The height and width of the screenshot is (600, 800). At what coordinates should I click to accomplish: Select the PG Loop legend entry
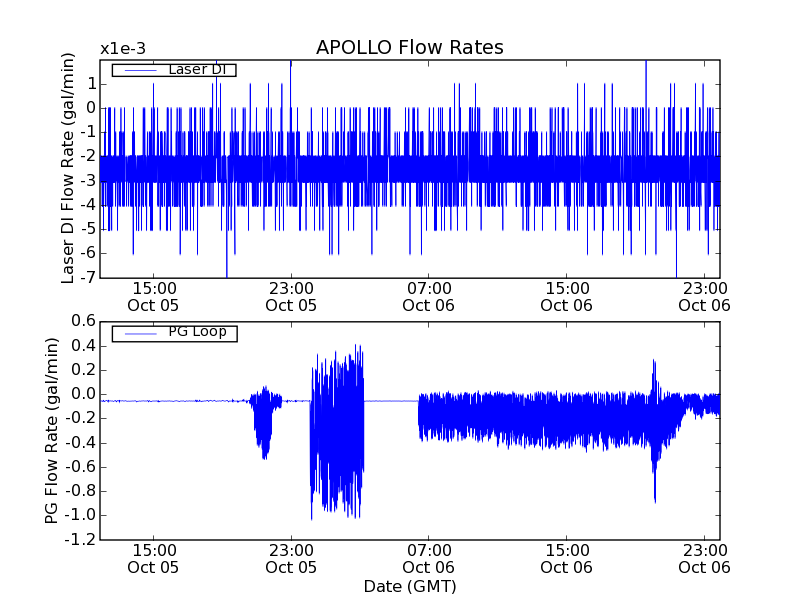click(173, 332)
